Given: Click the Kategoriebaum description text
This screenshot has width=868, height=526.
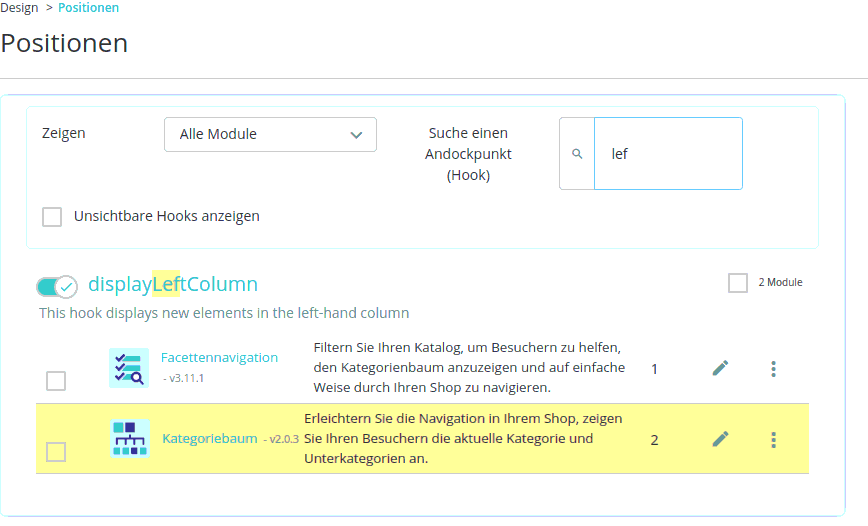Looking at the screenshot, I should (463, 439).
